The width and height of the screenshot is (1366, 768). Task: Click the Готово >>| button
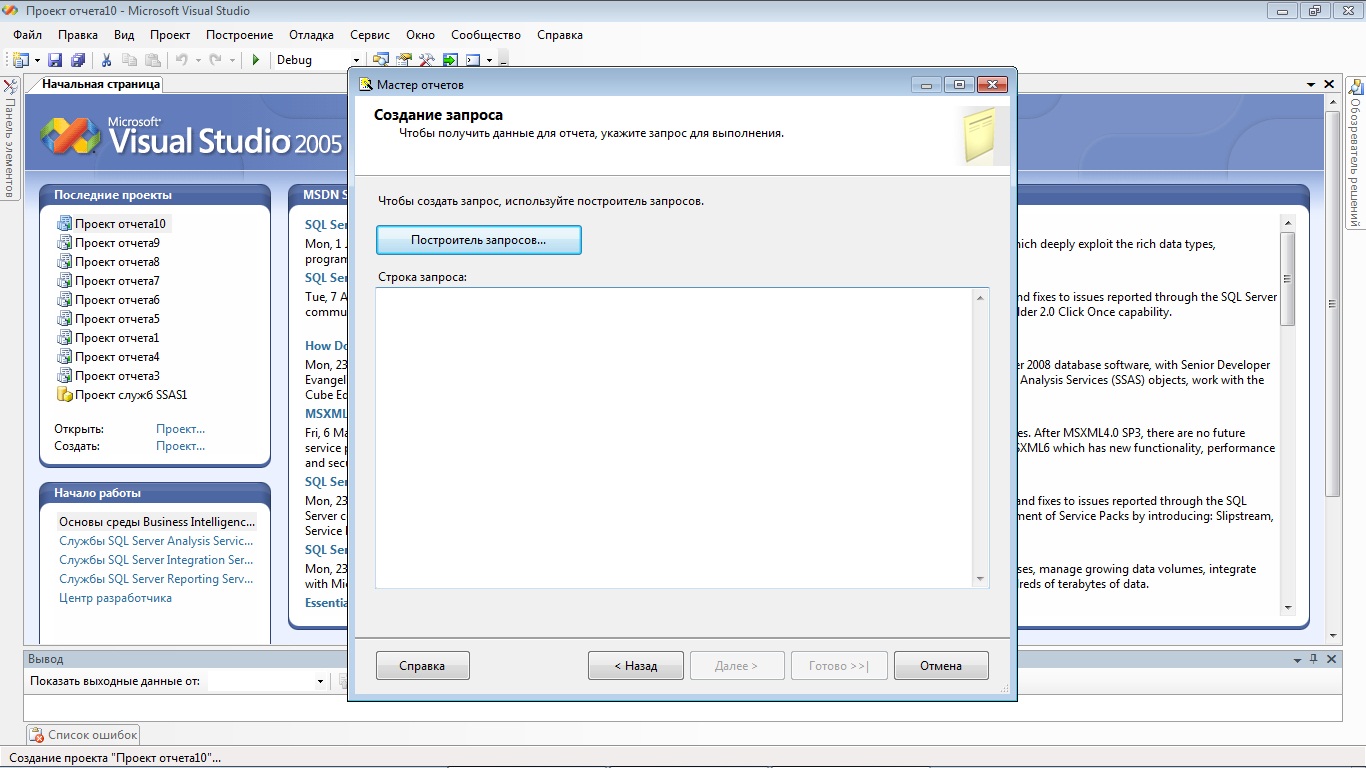[x=839, y=666]
